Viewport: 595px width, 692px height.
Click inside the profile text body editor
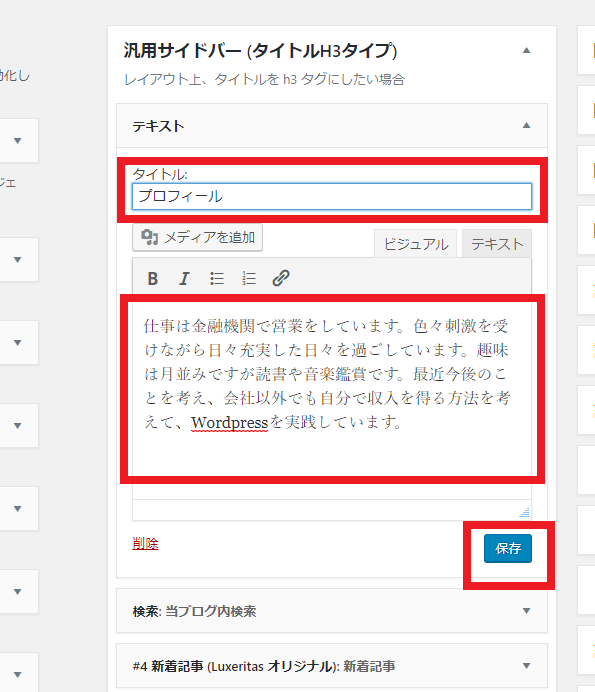tap(332, 388)
